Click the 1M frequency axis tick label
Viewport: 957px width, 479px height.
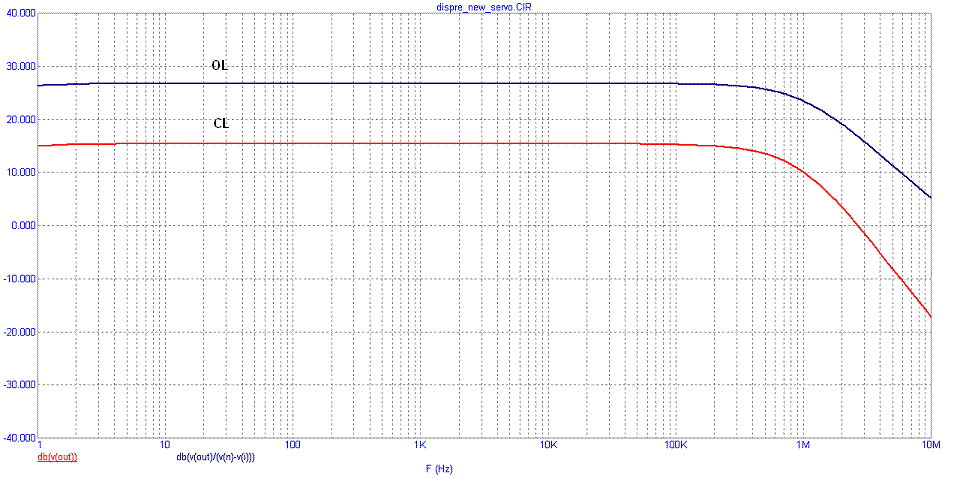click(803, 445)
